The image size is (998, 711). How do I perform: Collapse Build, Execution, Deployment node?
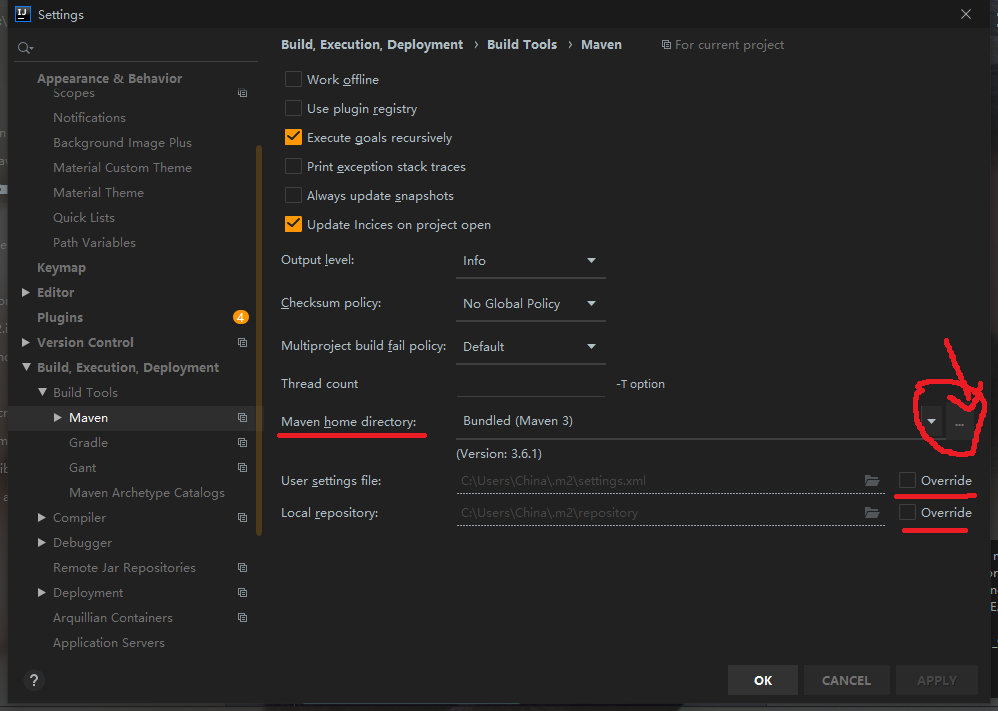(26, 367)
